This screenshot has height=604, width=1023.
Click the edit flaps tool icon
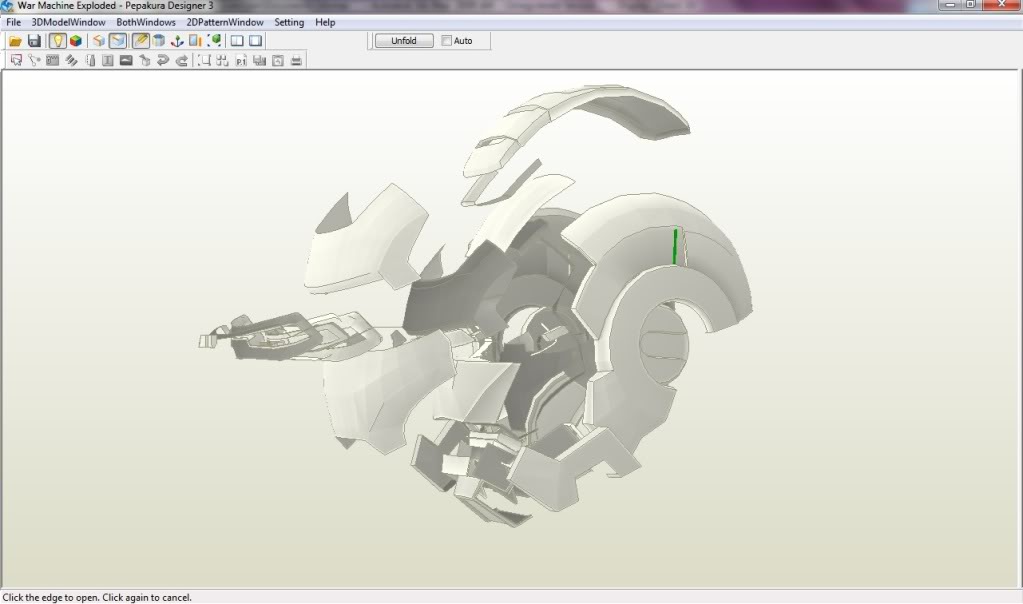click(90, 61)
